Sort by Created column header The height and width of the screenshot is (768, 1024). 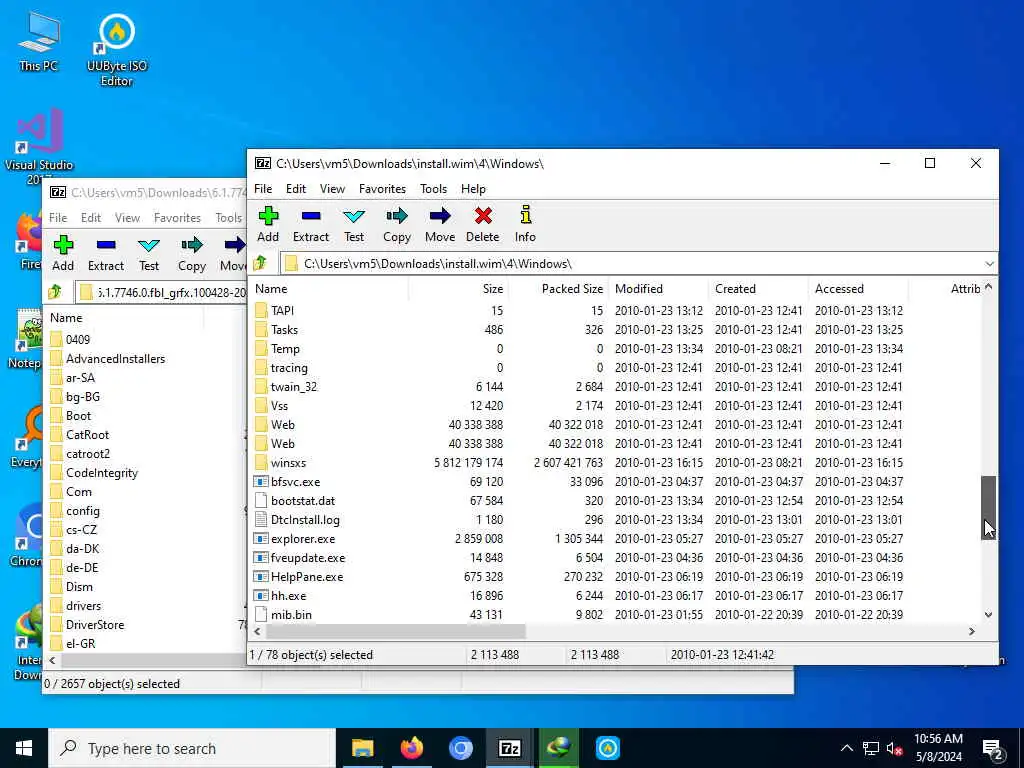758,289
